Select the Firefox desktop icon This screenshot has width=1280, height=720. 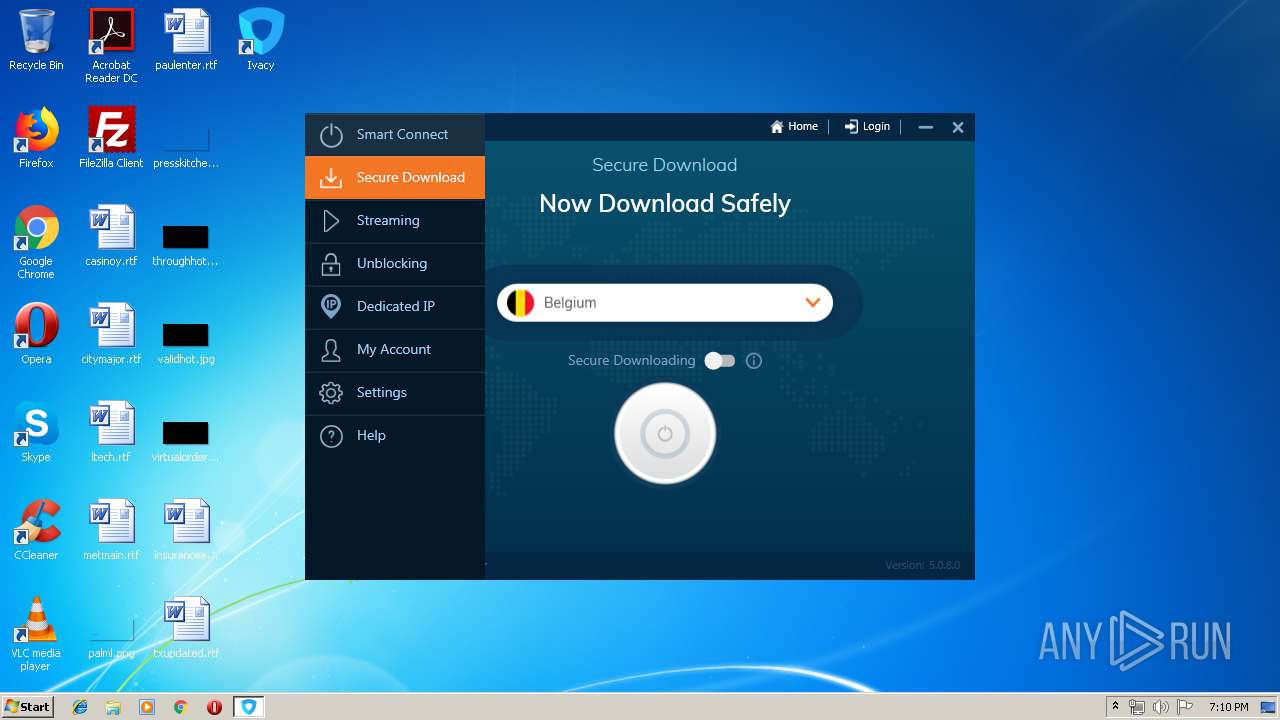tap(36, 138)
